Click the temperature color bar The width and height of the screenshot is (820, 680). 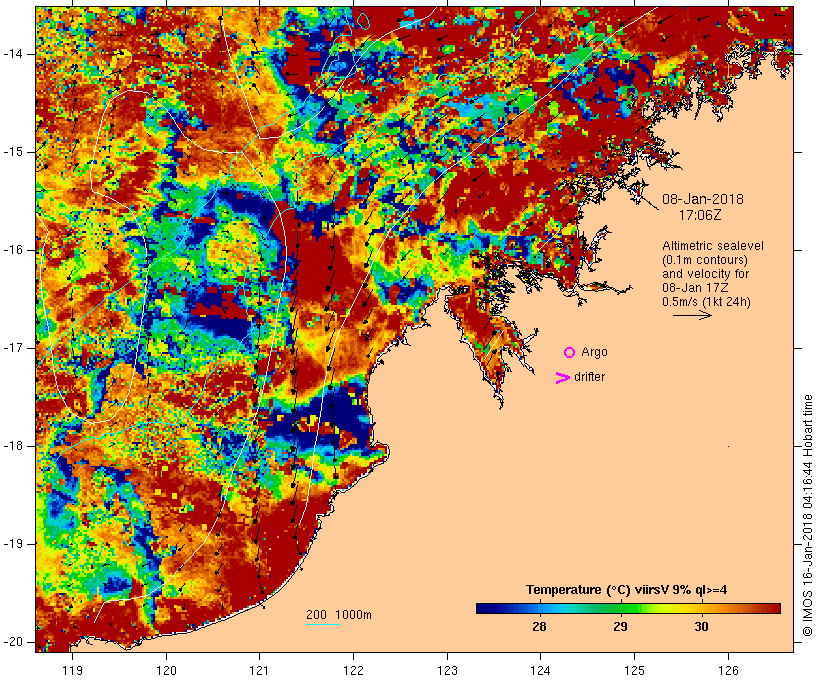pyautogui.click(x=628, y=608)
